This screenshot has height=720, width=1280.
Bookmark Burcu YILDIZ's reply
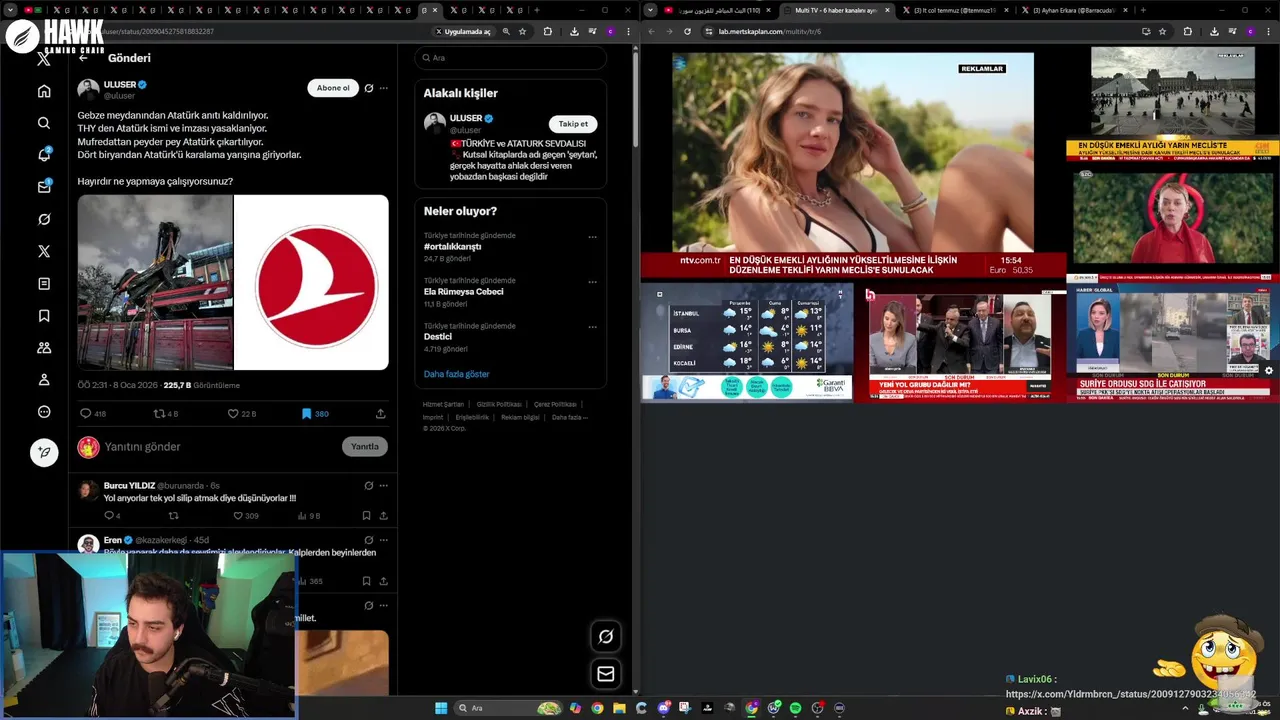366,516
